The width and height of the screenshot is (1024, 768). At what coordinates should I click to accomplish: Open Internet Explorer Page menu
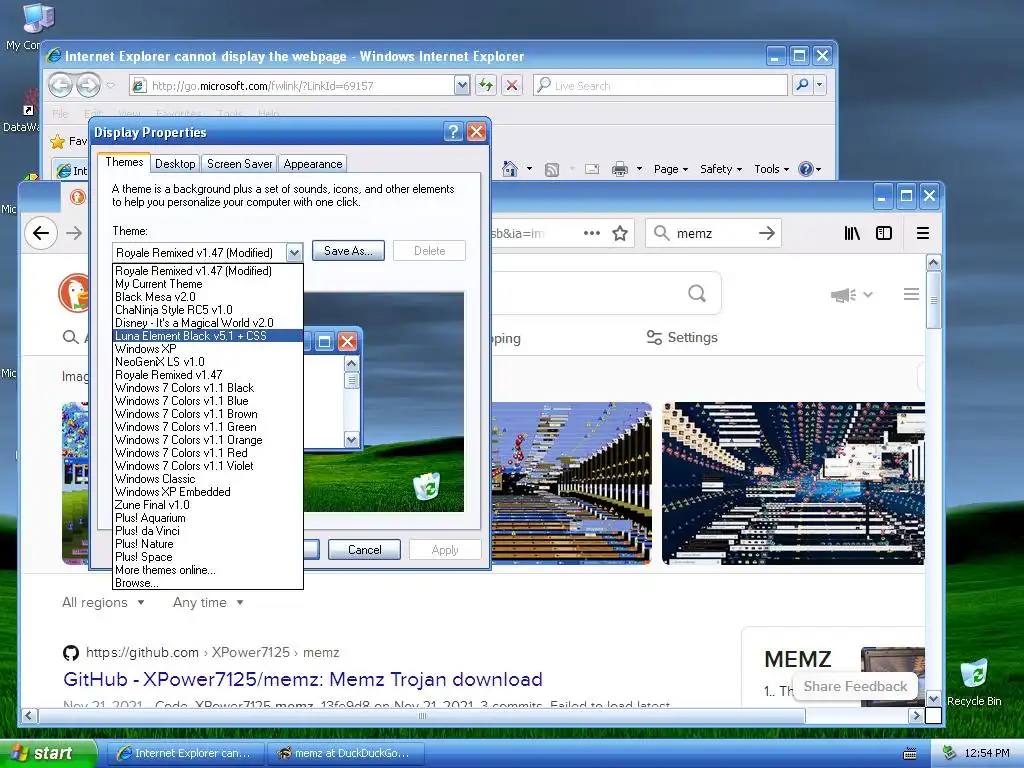click(x=671, y=169)
